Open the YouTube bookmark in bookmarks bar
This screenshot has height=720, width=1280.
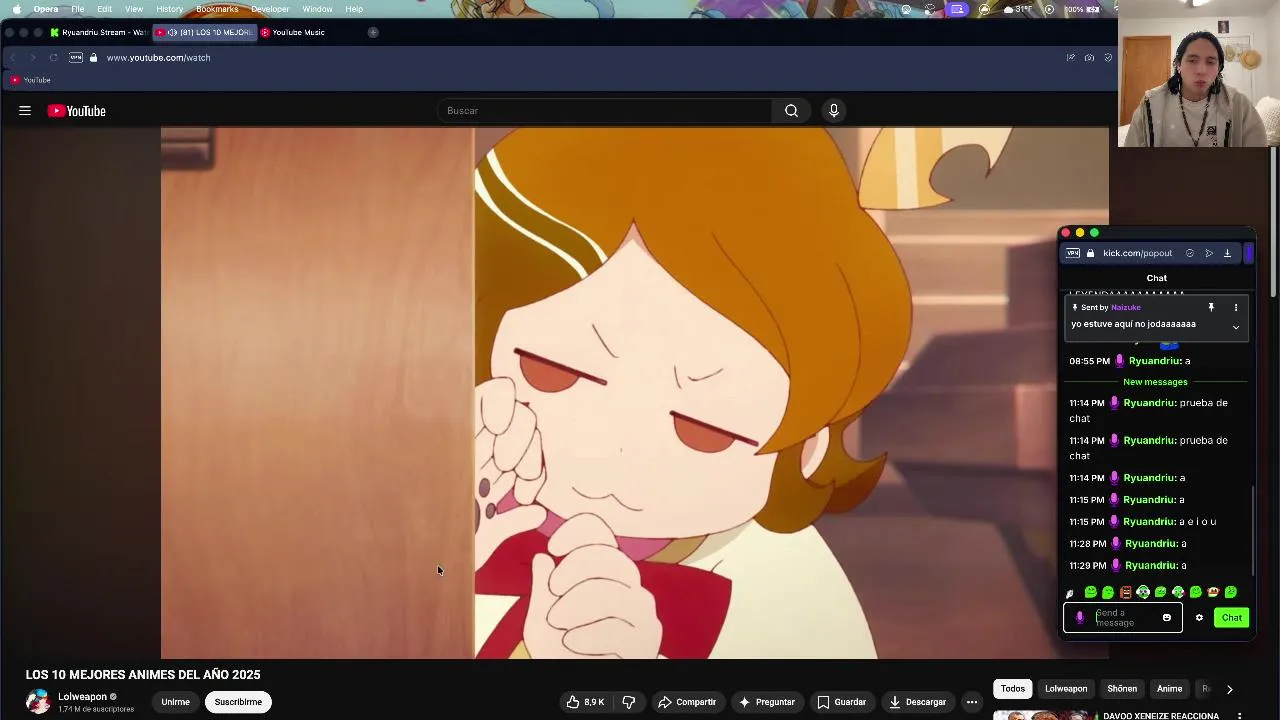(x=30, y=80)
